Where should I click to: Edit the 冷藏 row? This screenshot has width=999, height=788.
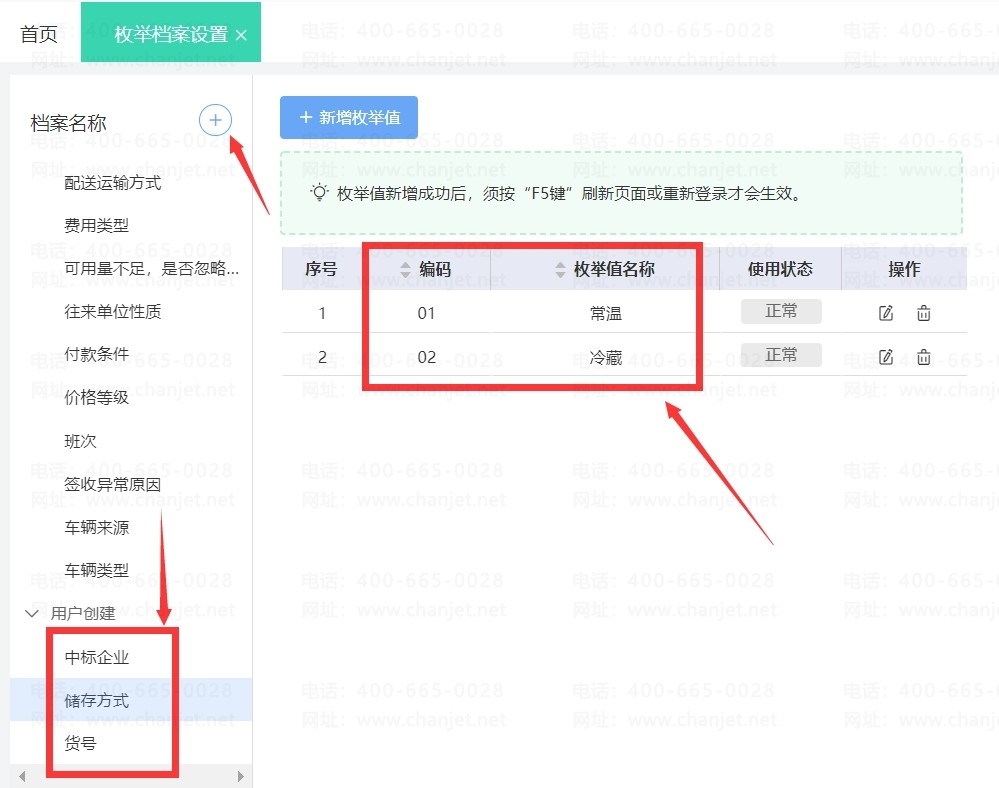886,357
